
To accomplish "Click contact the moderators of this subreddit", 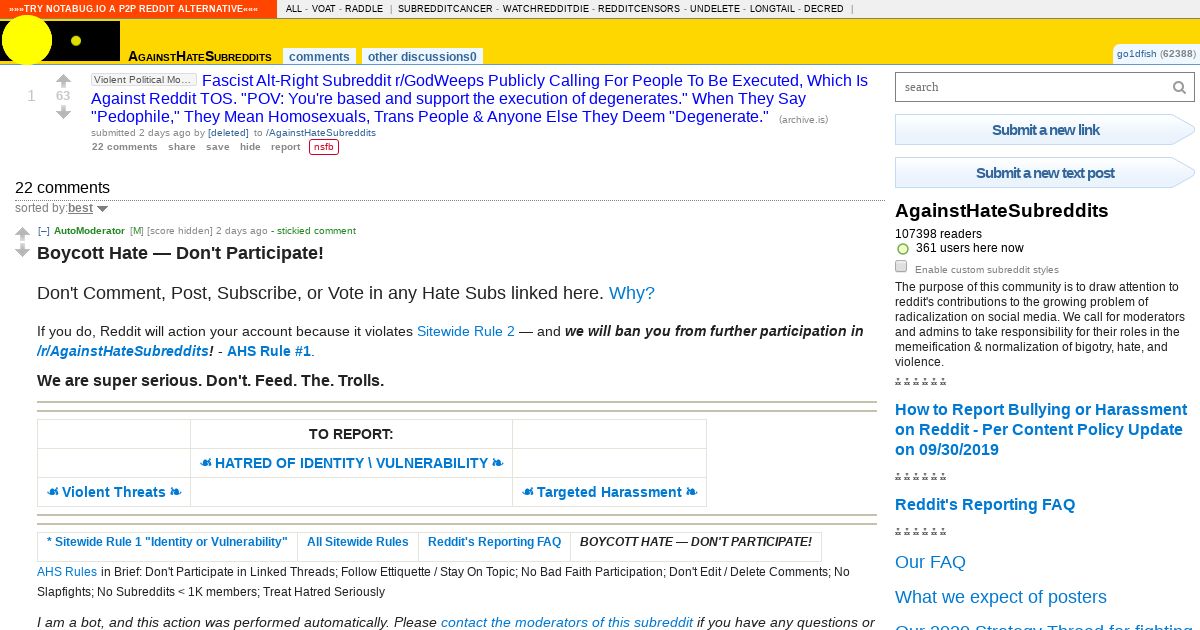I will 567,622.
